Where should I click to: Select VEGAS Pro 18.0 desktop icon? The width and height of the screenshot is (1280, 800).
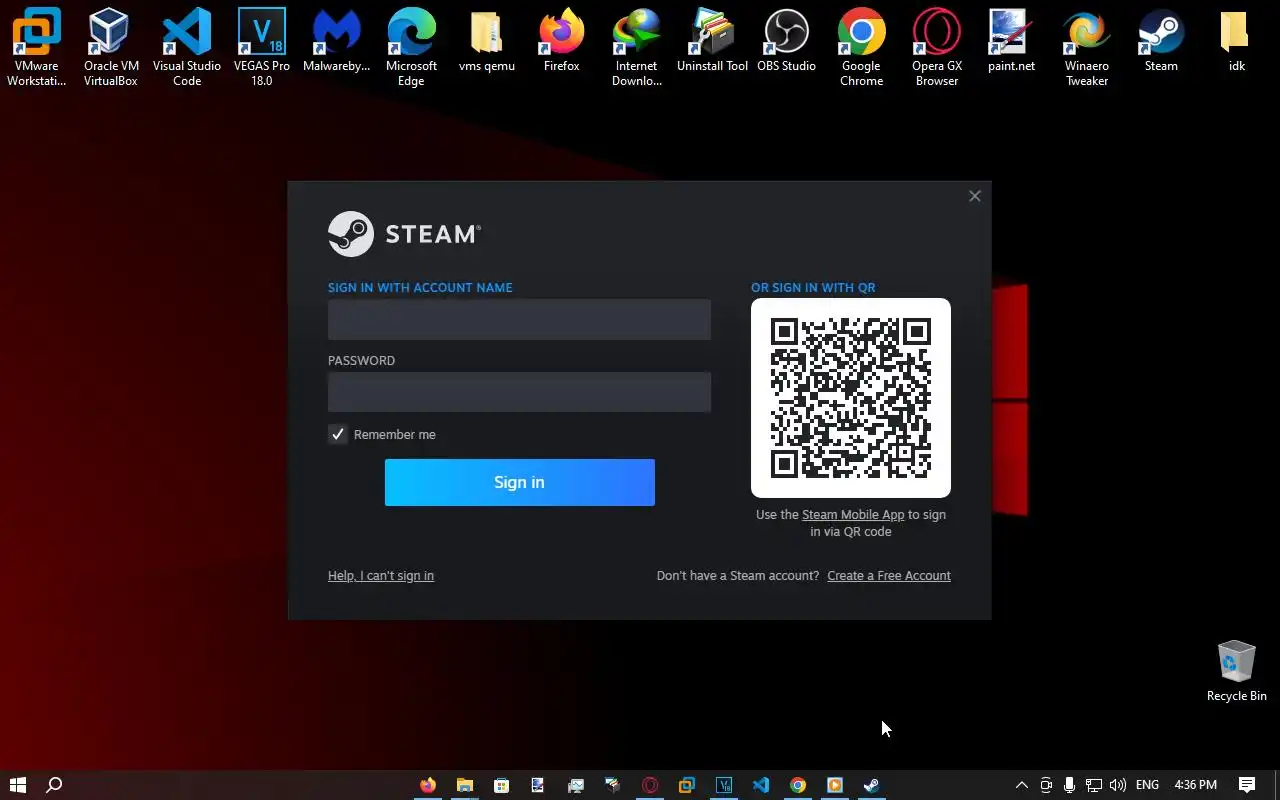(x=262, y=47)
